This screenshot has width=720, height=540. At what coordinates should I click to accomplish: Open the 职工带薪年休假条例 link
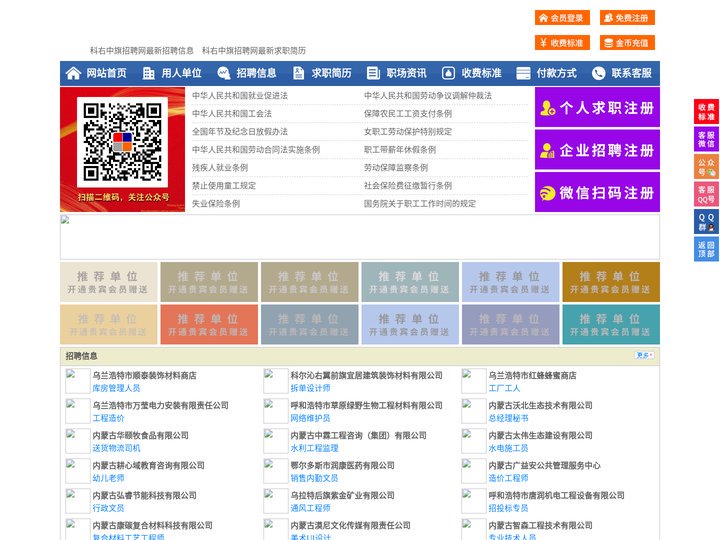400,150
